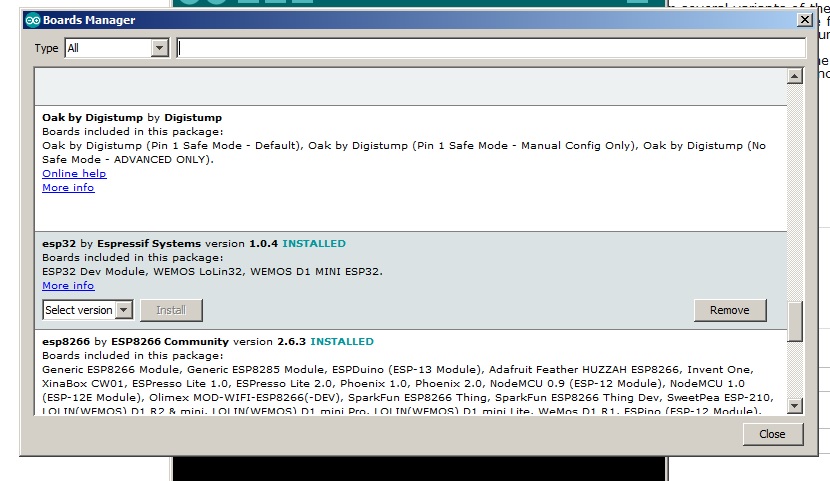Click 'ESP32 Dev Module, WEMOS LoLin32' board list
The height and width of the screenshot is (481, 830).
pos(212,272)
